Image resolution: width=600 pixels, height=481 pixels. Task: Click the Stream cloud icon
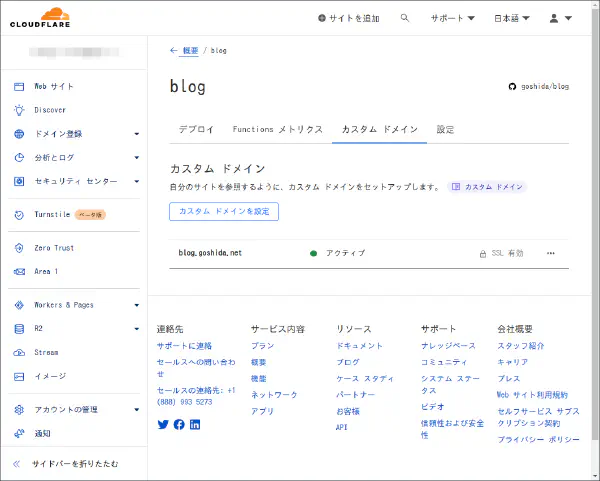click(19, 352)
